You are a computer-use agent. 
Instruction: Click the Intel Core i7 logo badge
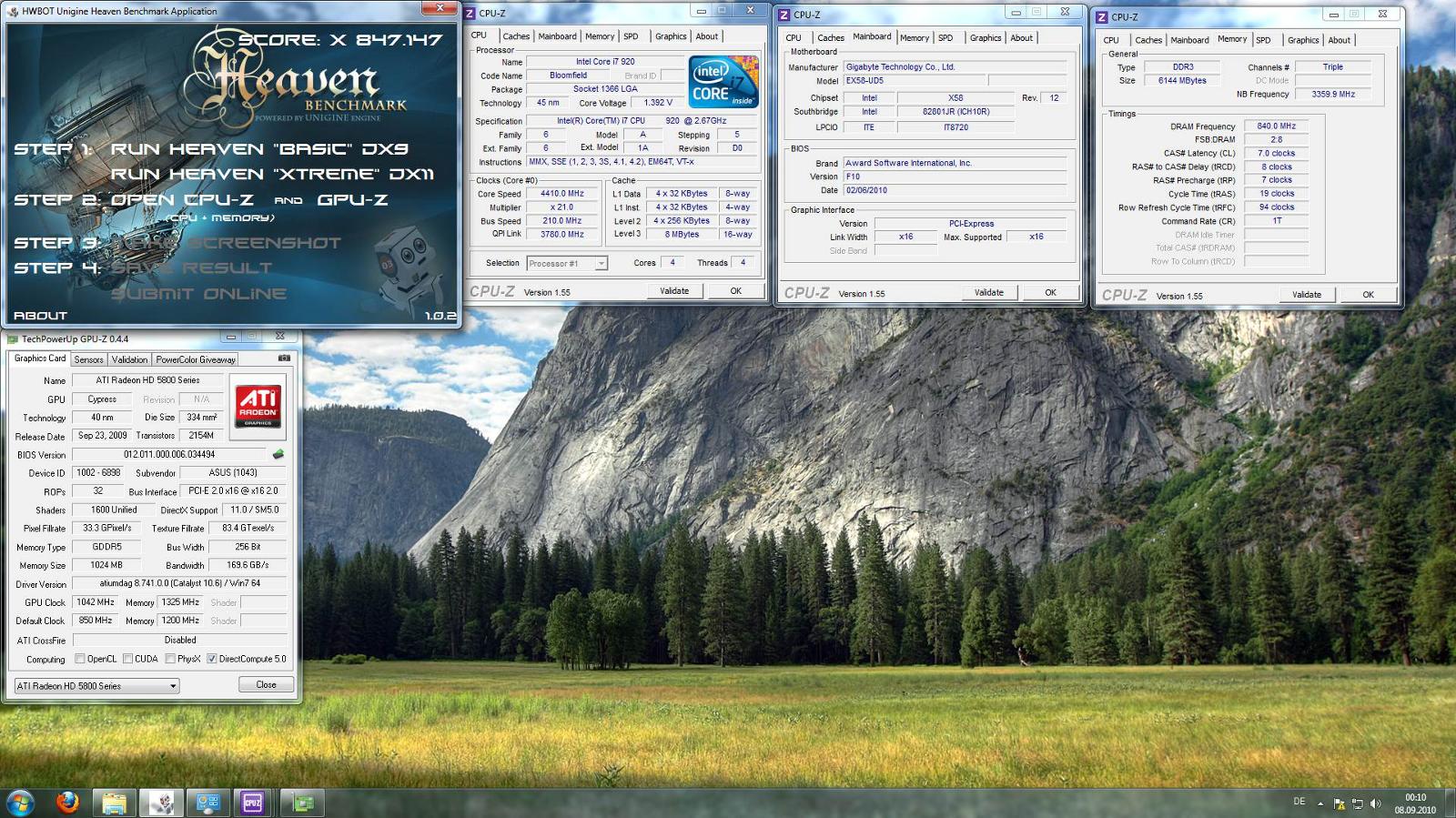[723, 82]
